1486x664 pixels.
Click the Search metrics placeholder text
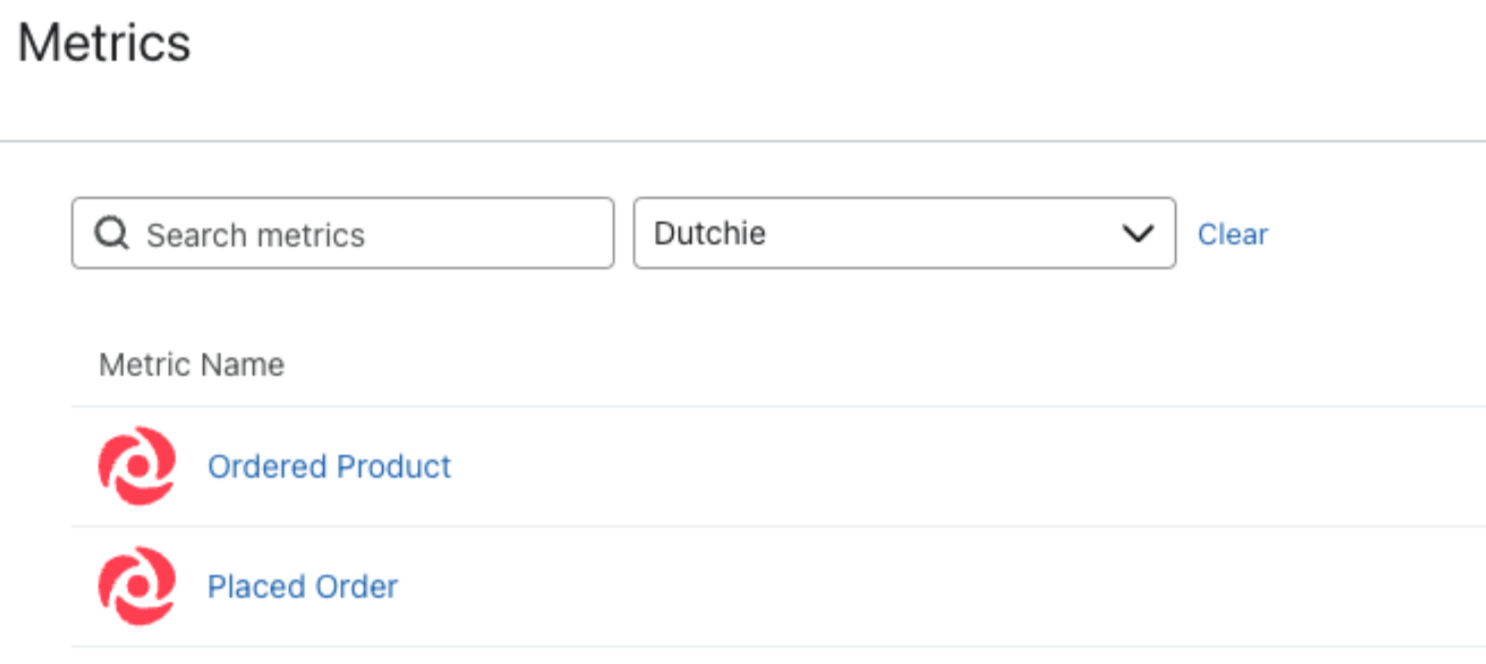[x=255, y=235]
